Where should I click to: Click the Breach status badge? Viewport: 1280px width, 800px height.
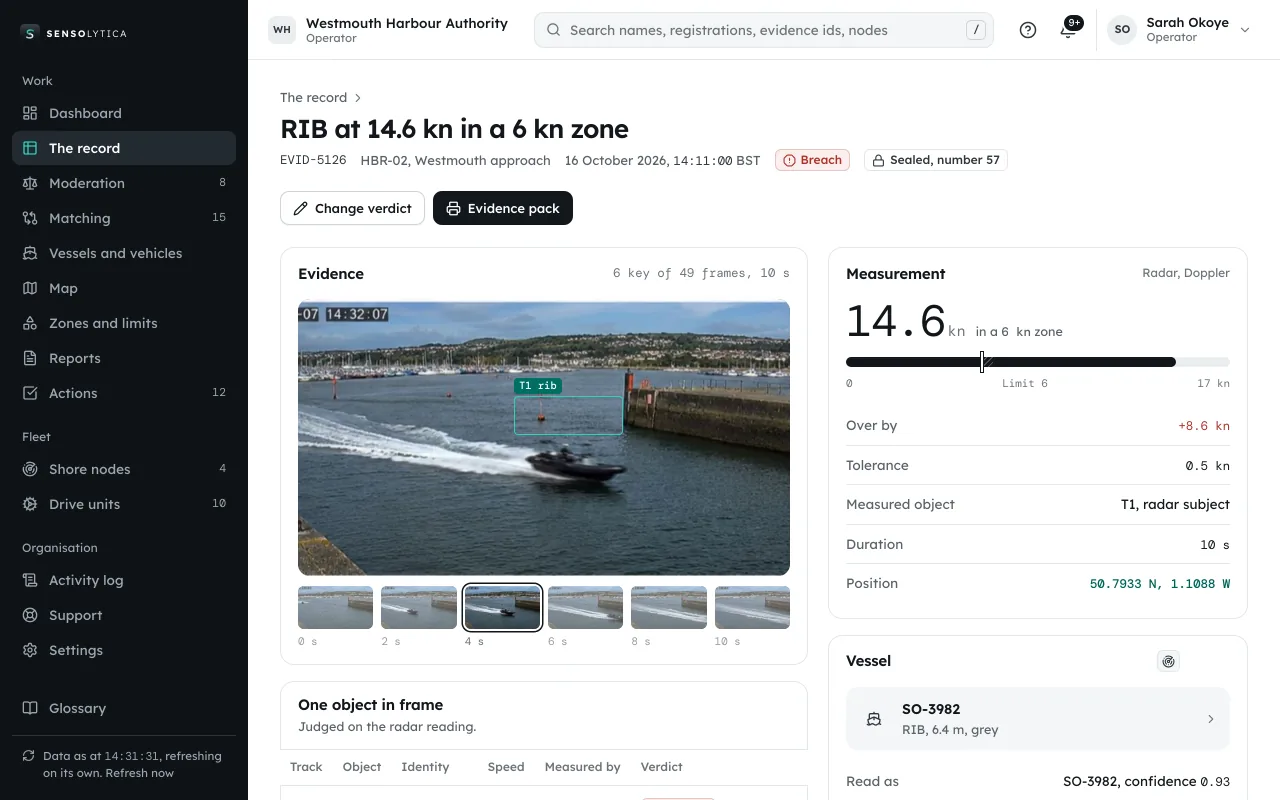[x=812, y=160]
